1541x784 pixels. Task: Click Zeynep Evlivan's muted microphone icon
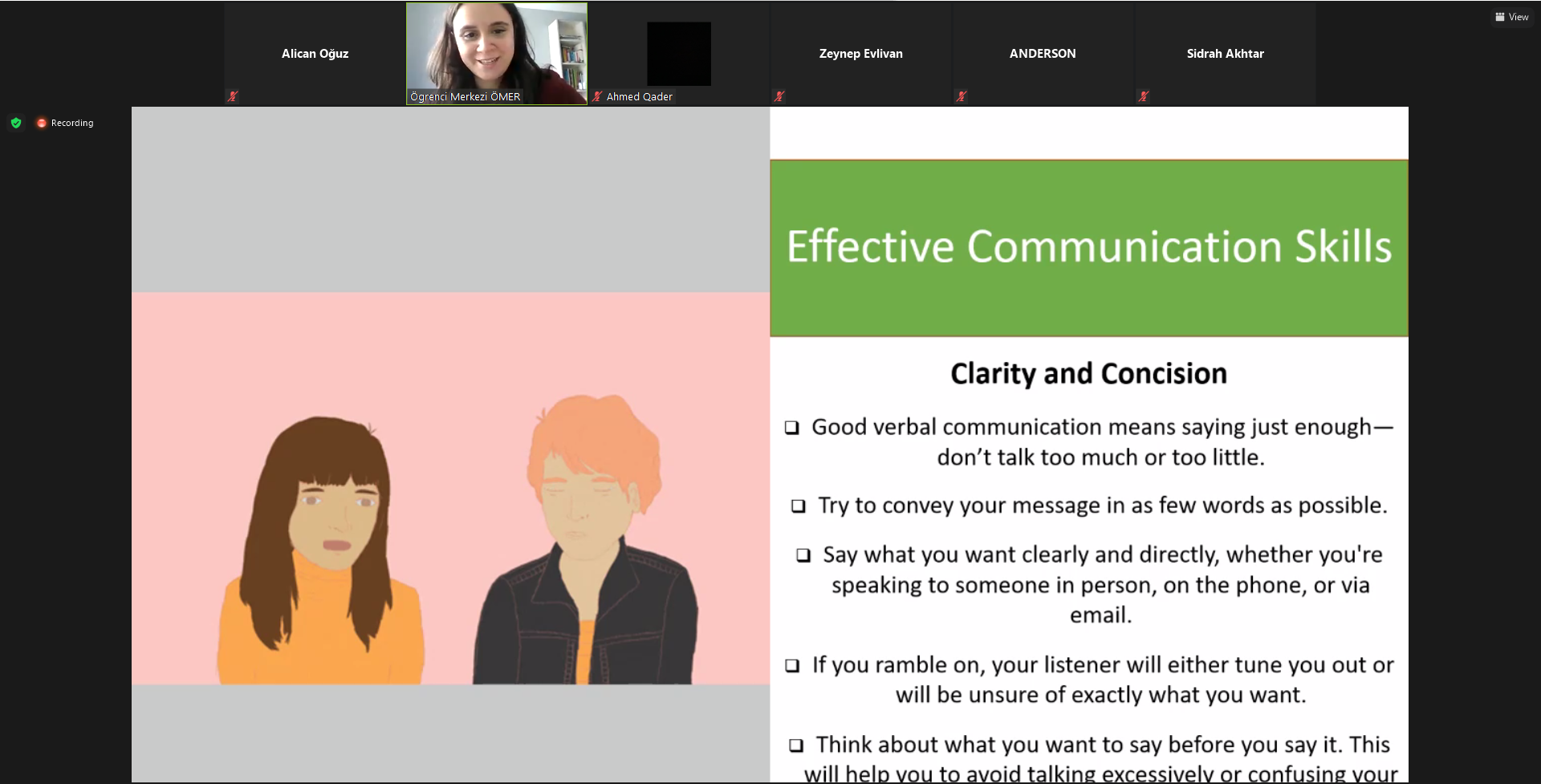(x=779, y=96)
